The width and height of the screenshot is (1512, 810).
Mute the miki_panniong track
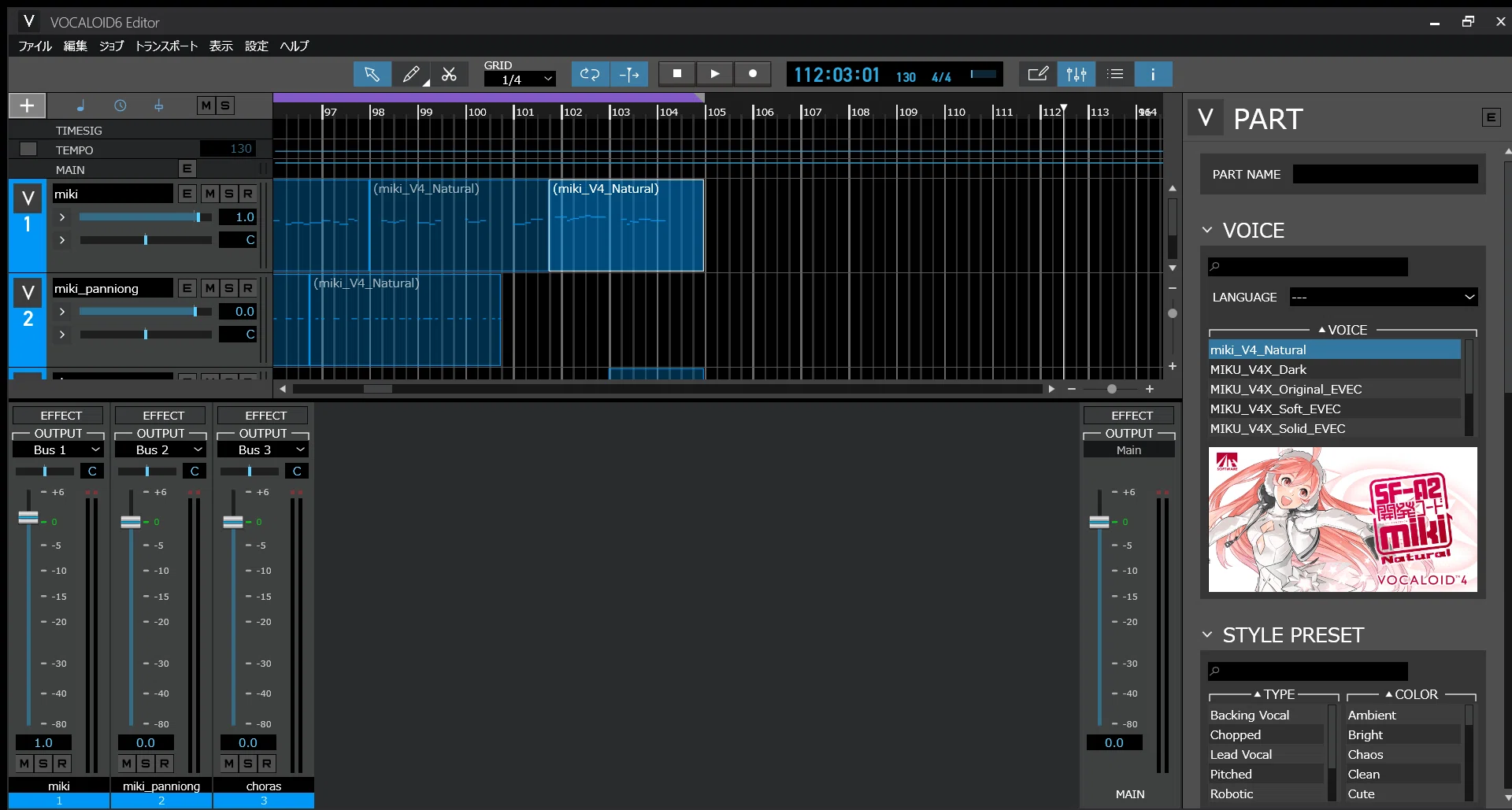pyautogui.click(x=209, y=288)
